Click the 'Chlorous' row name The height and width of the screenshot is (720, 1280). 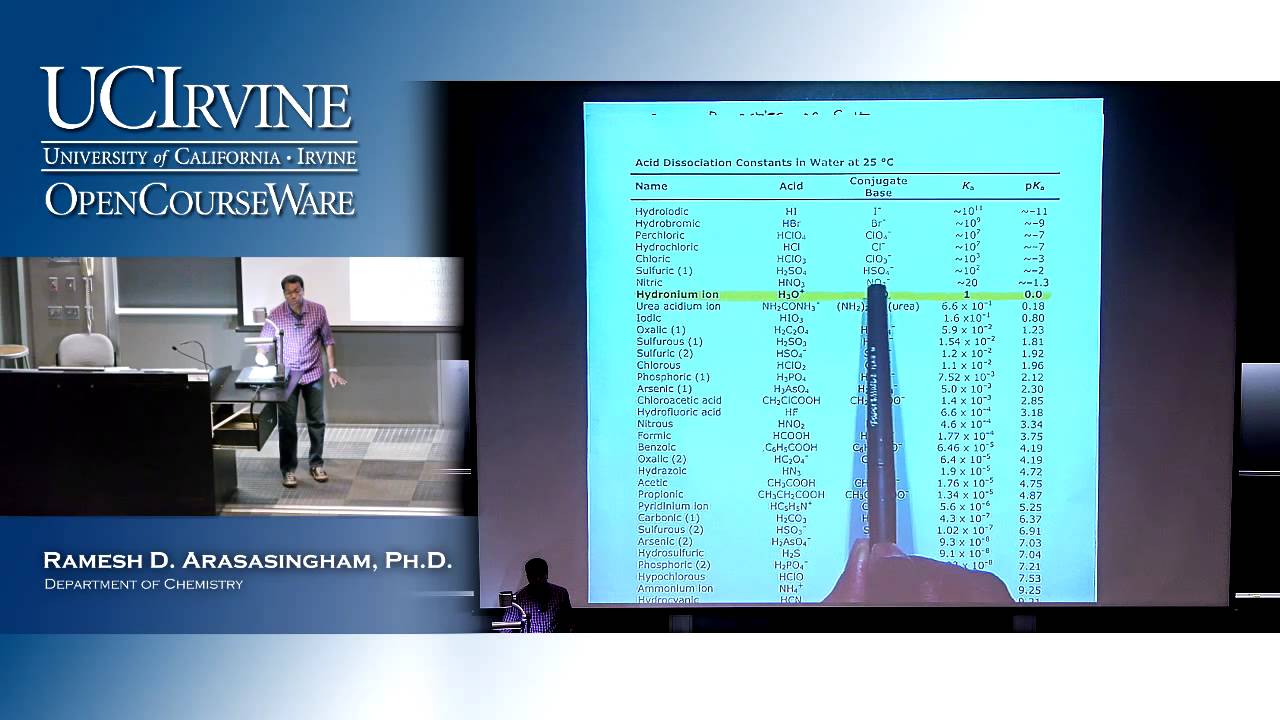click(658, 365)
